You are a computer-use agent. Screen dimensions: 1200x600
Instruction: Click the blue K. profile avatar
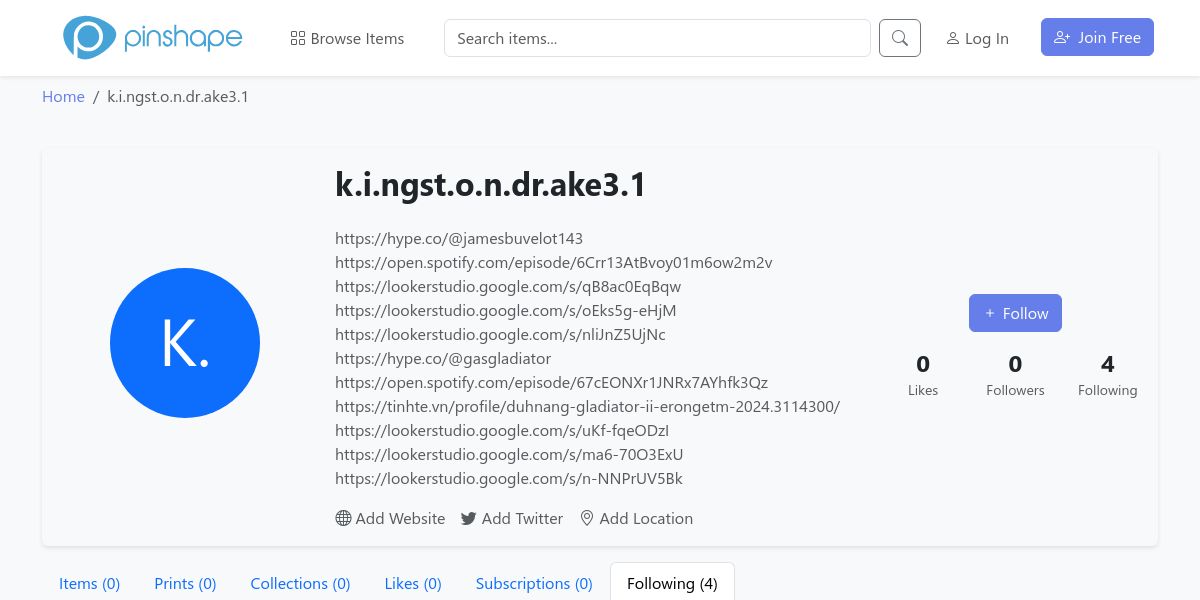click(x=185, y=343)
